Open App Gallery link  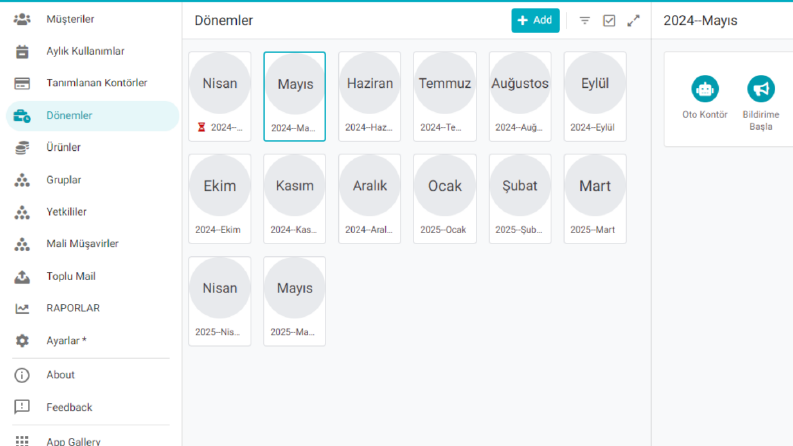(73, 441)
